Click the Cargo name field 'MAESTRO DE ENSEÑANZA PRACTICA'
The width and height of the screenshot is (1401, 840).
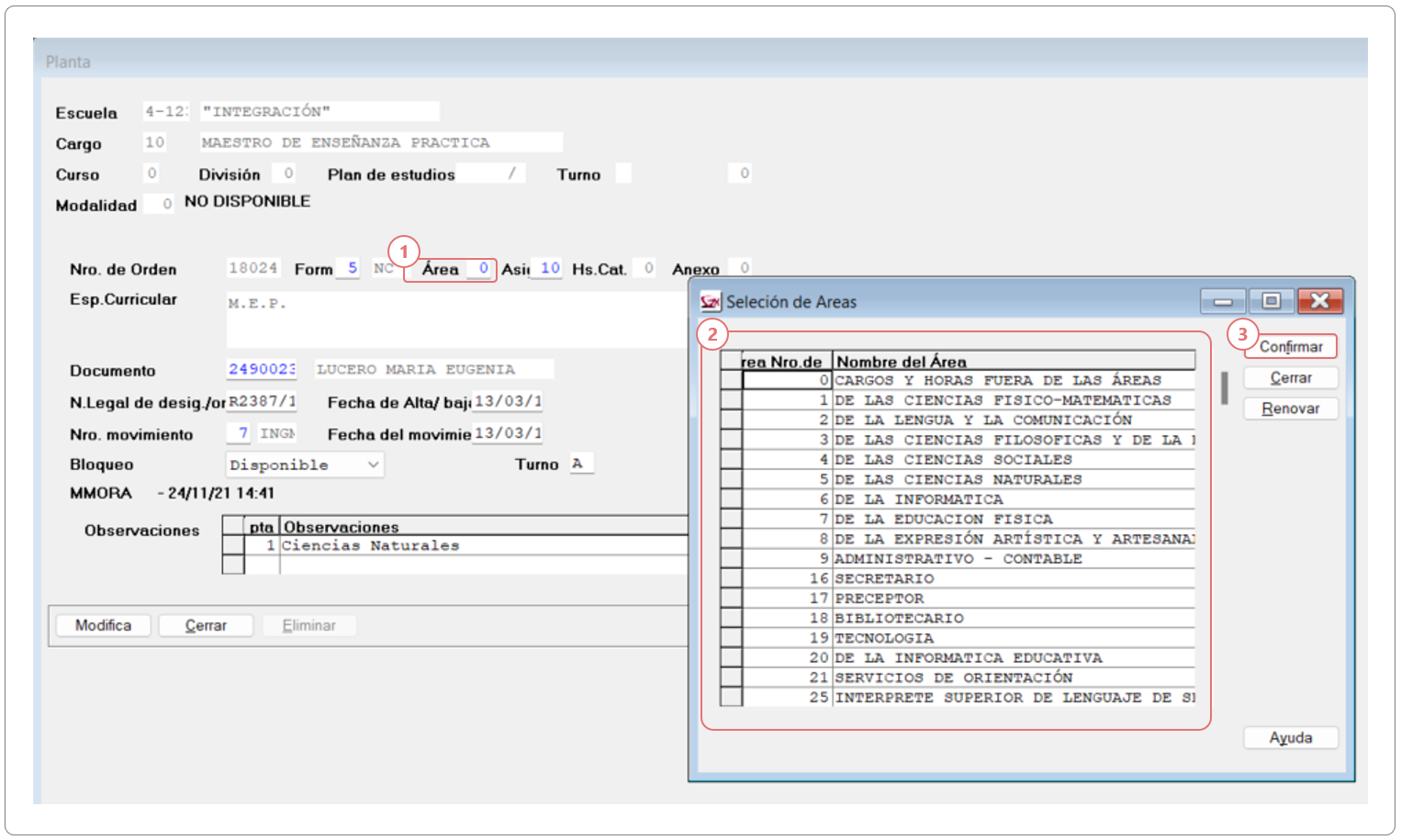(x=380, y=142)
